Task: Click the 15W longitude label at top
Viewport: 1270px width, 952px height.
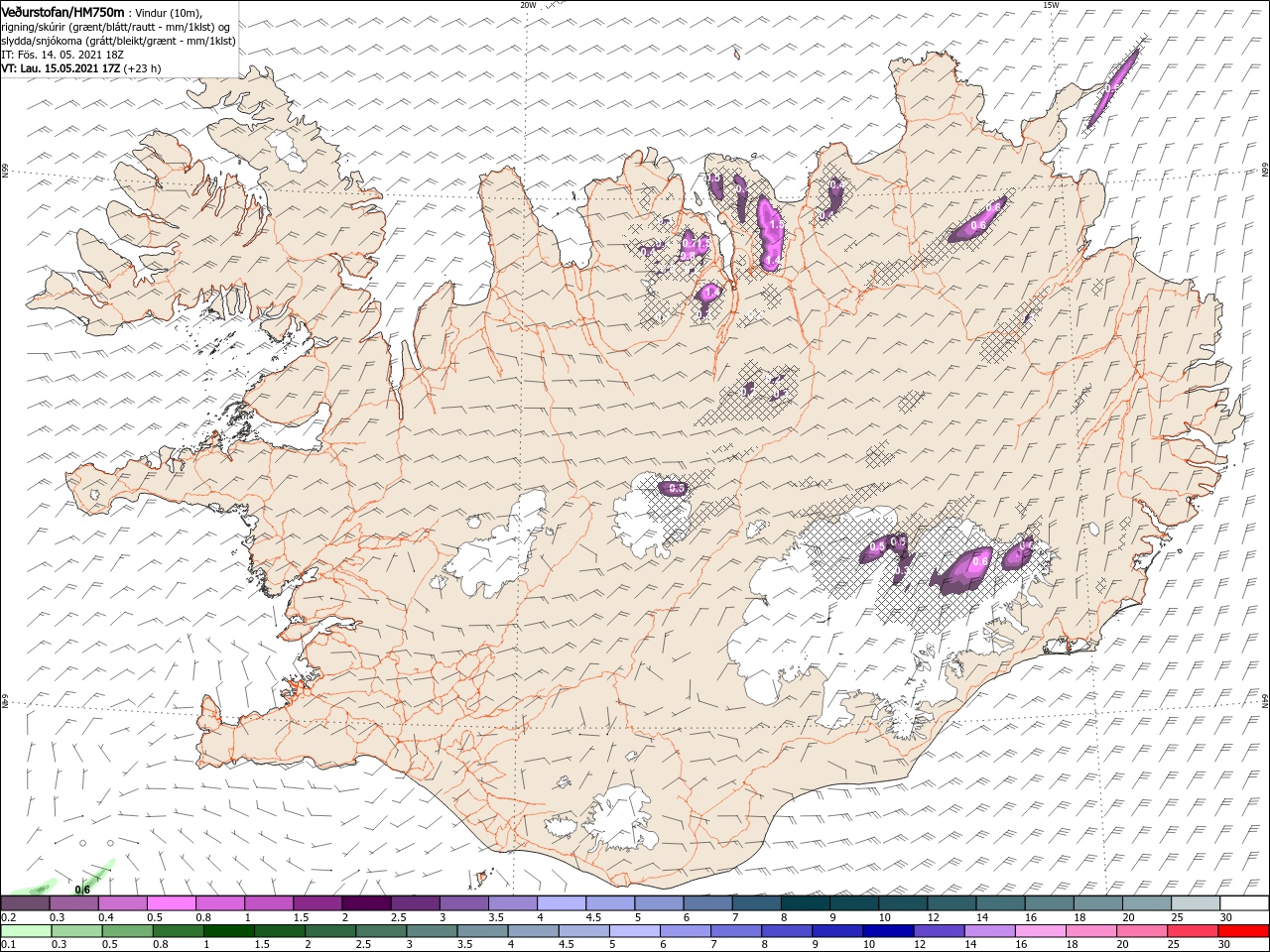Action: coord(1050,5)
